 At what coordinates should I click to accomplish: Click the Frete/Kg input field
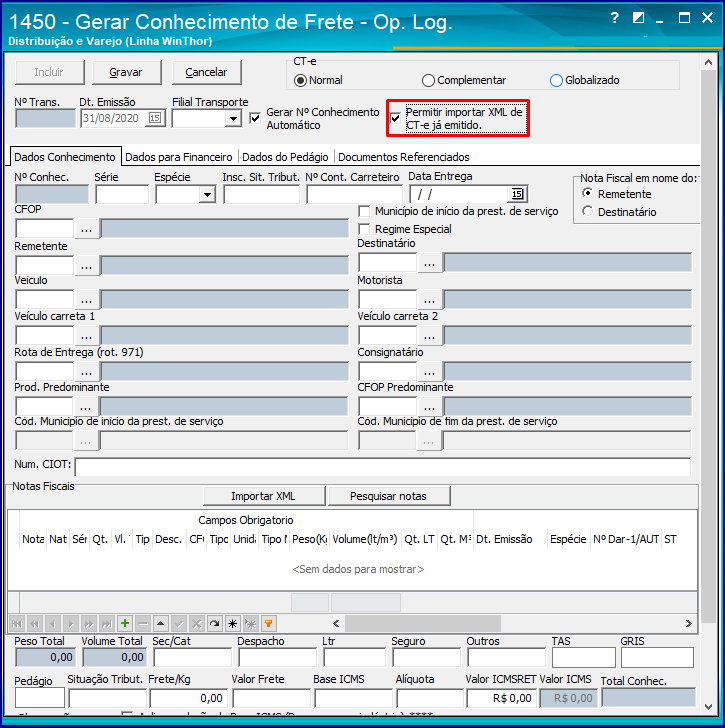coord(189,698)
